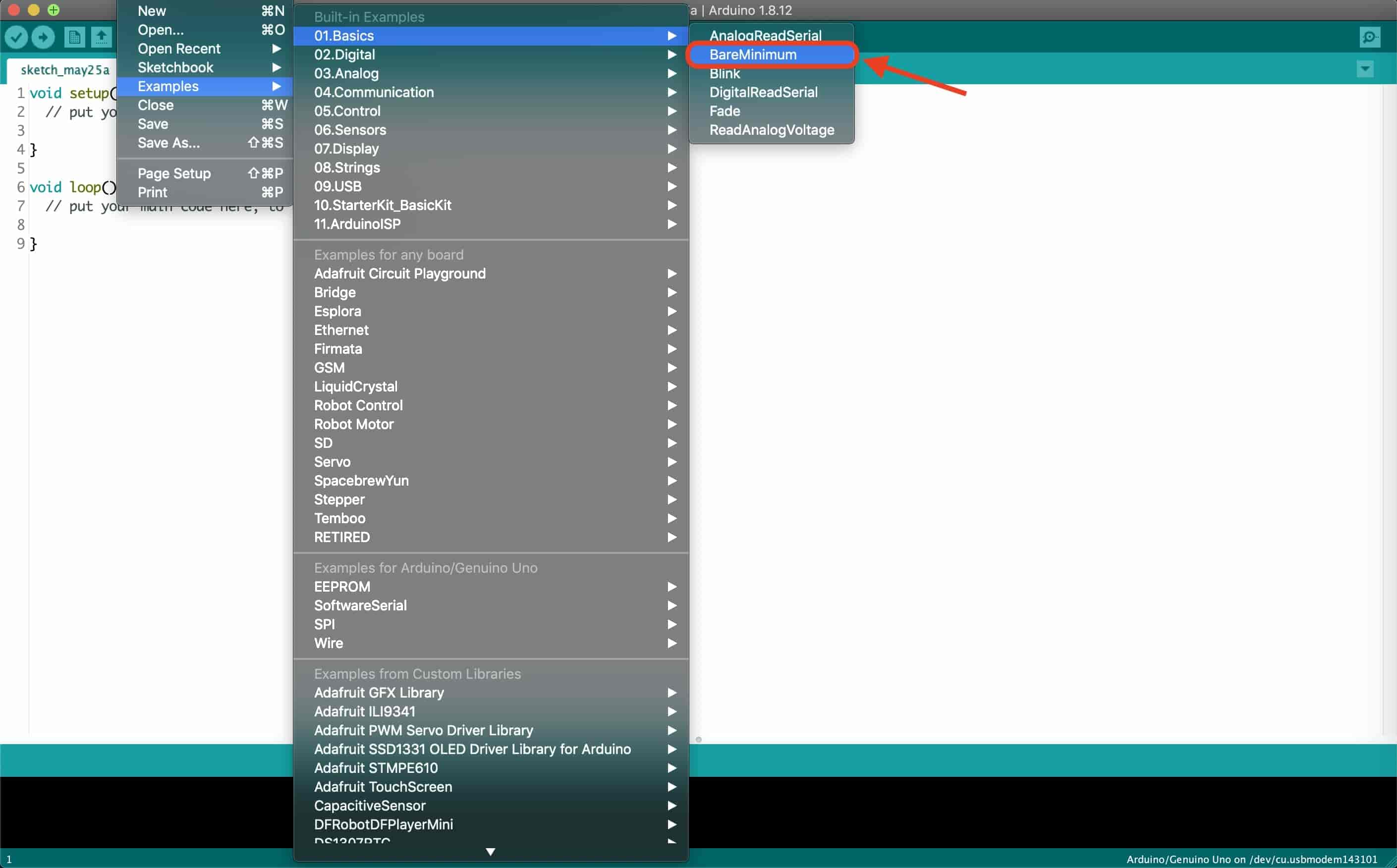Open the SD examples submenu
The height and width of the screenshot is (868, 1397).
tap(491, 443)
